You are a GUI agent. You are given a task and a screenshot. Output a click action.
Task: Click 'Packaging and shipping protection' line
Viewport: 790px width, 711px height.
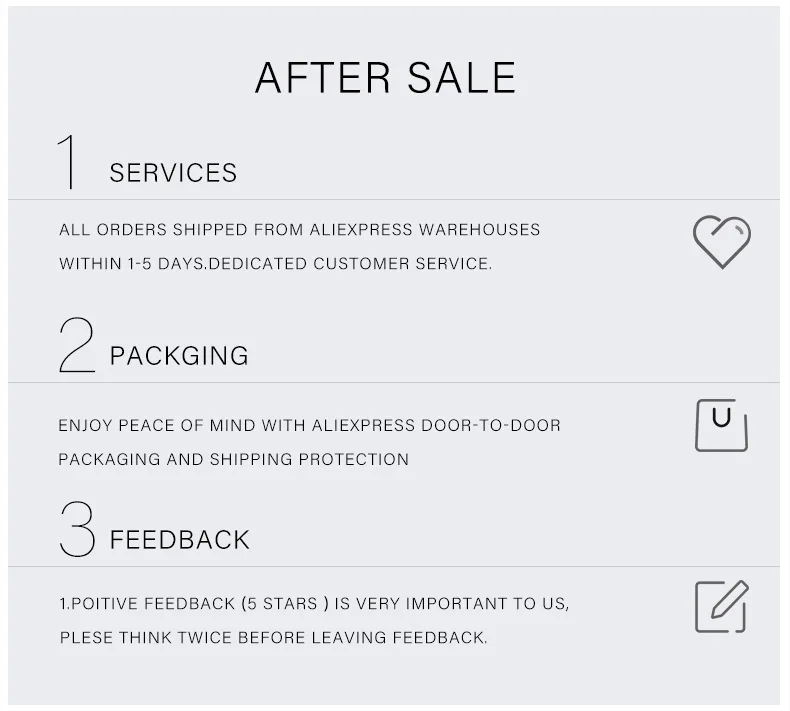click(233, 460)
